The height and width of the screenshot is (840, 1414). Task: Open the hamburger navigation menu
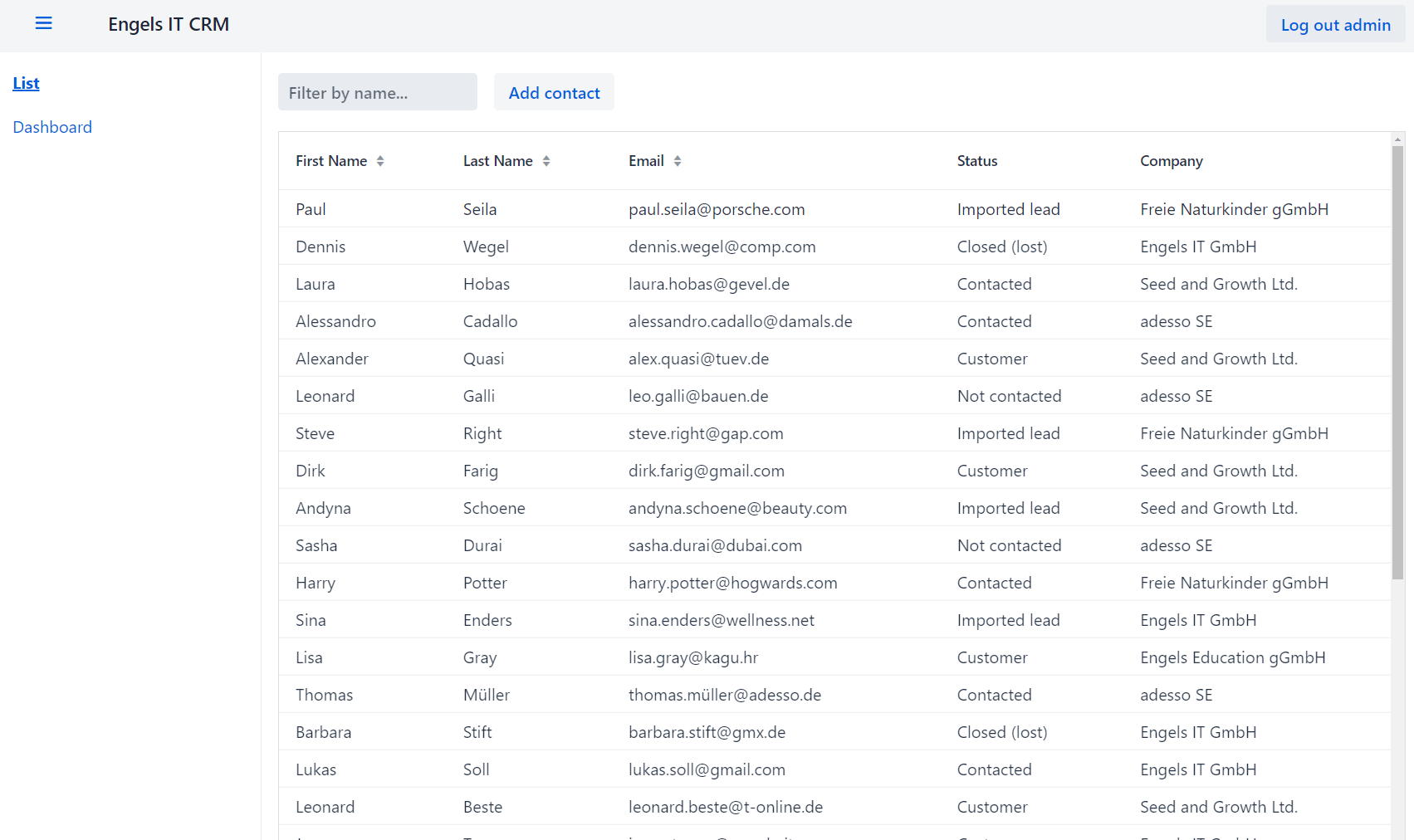43,23
